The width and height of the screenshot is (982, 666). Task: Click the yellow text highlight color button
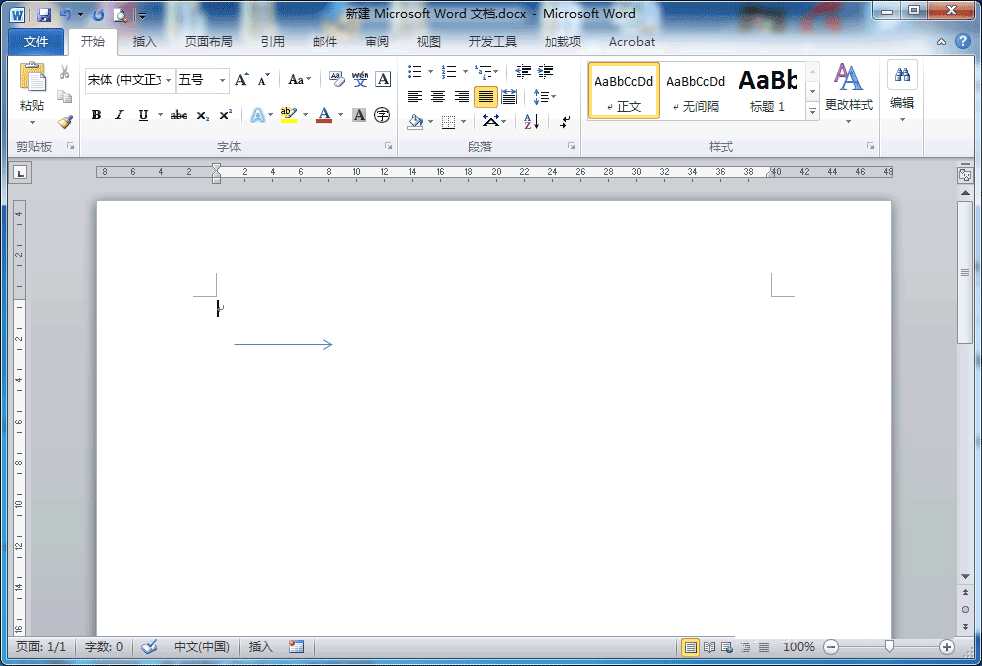tap(289, 115)
